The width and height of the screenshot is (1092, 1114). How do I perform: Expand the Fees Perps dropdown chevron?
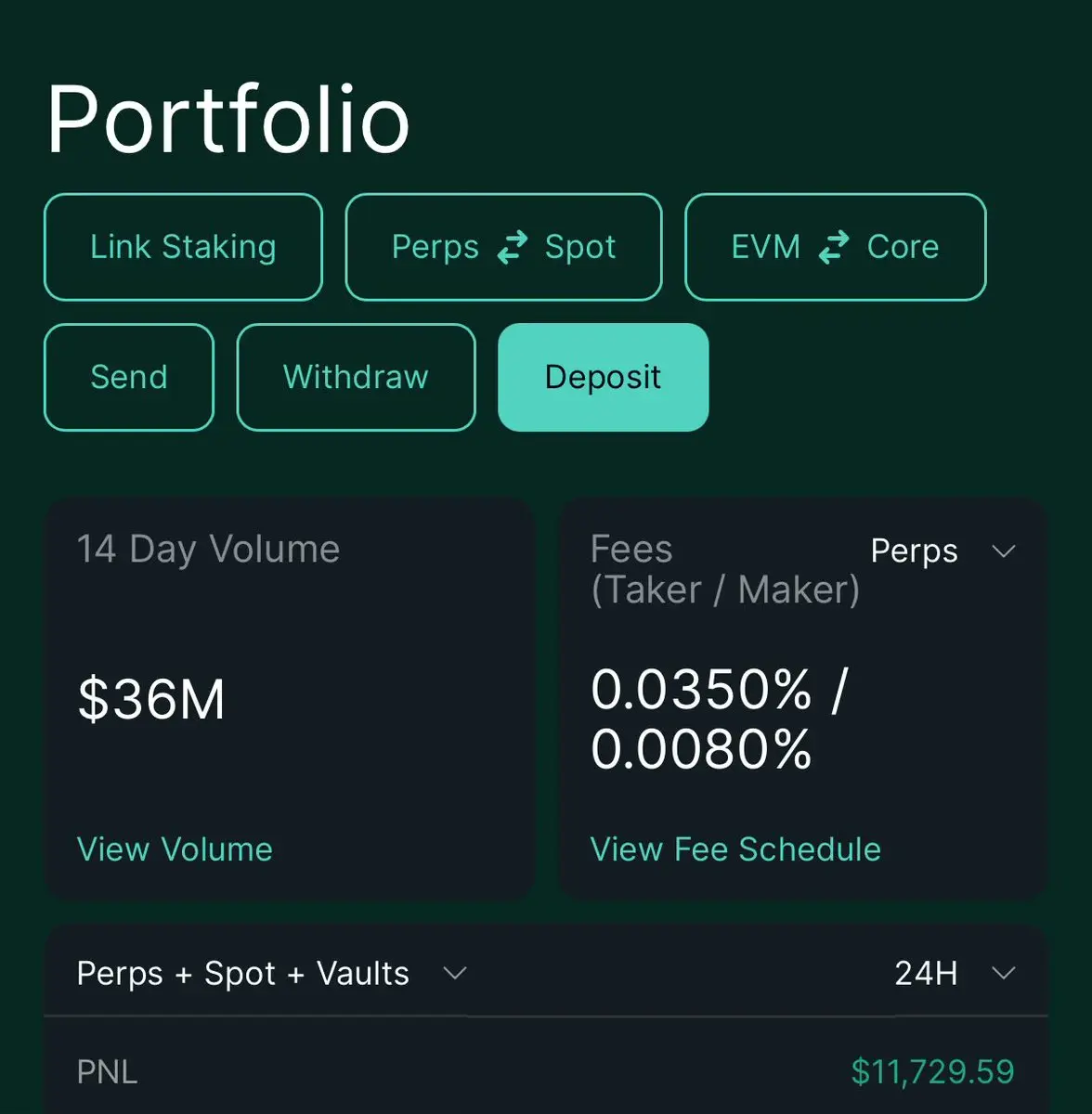tap(1004, 551)
